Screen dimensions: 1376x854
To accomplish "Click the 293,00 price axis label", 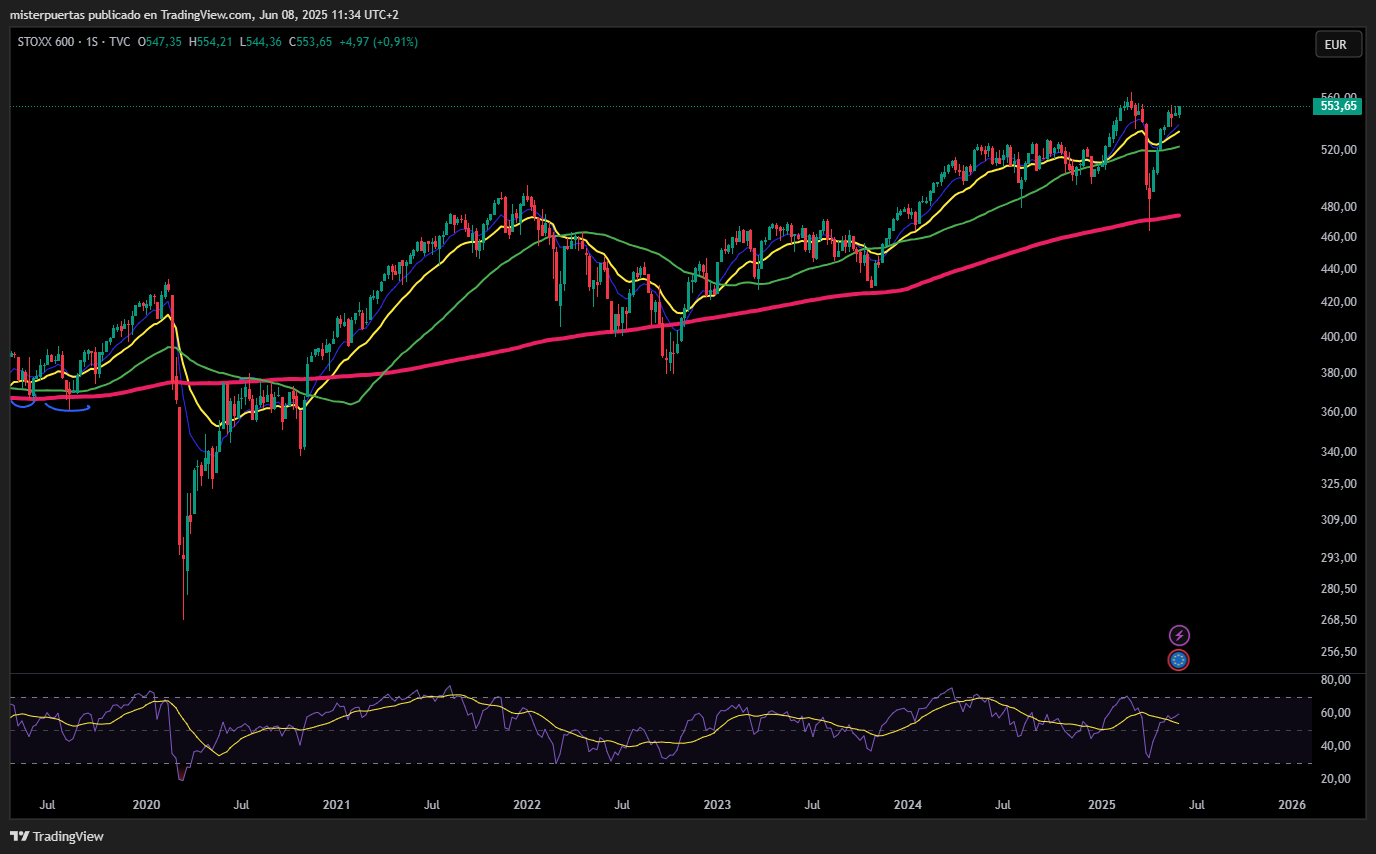I will pos(1338,558).
